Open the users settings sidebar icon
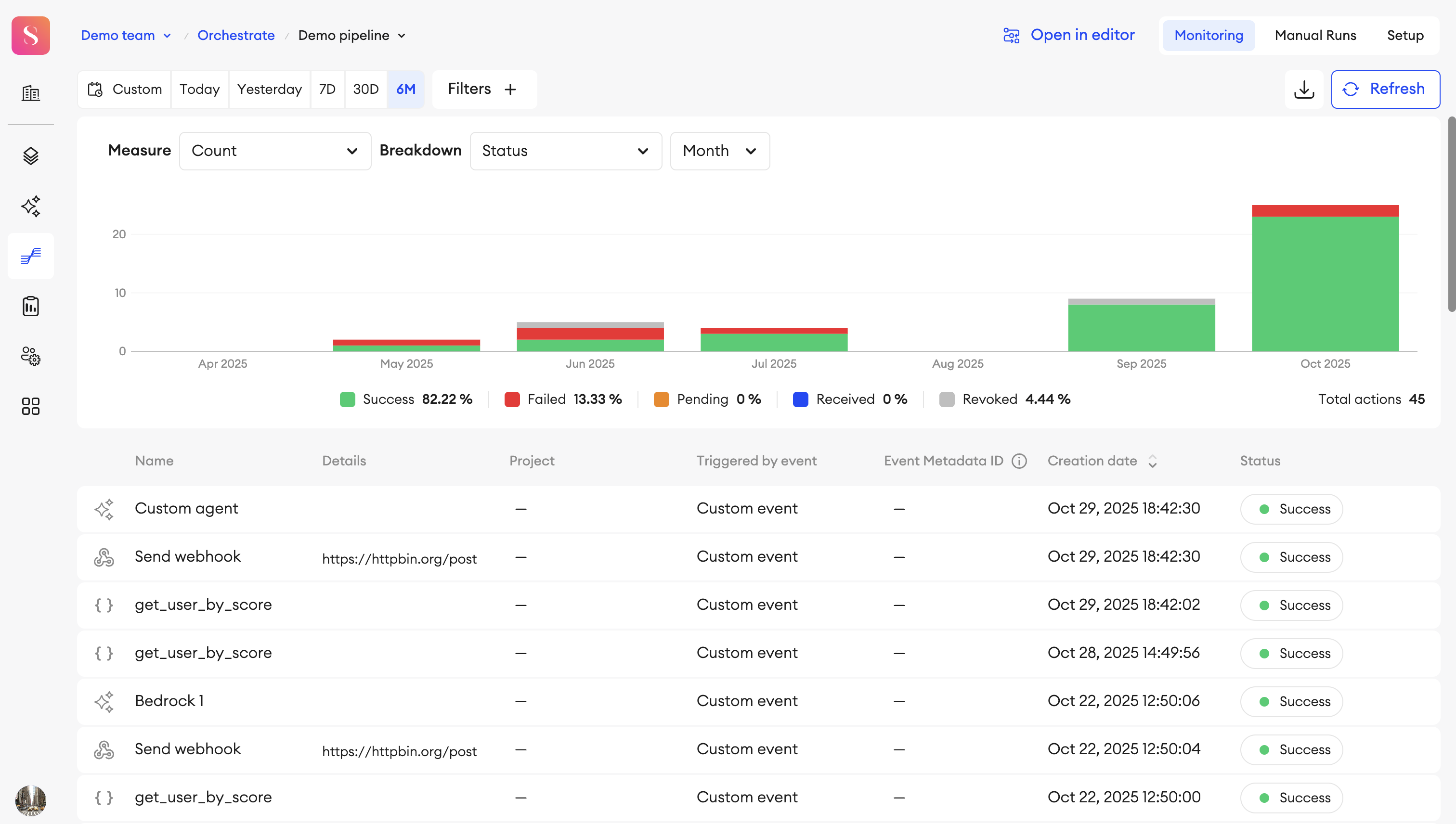The height and width of the screenshot is (824, 1456). pyautogui.click(x=30, y=356)
